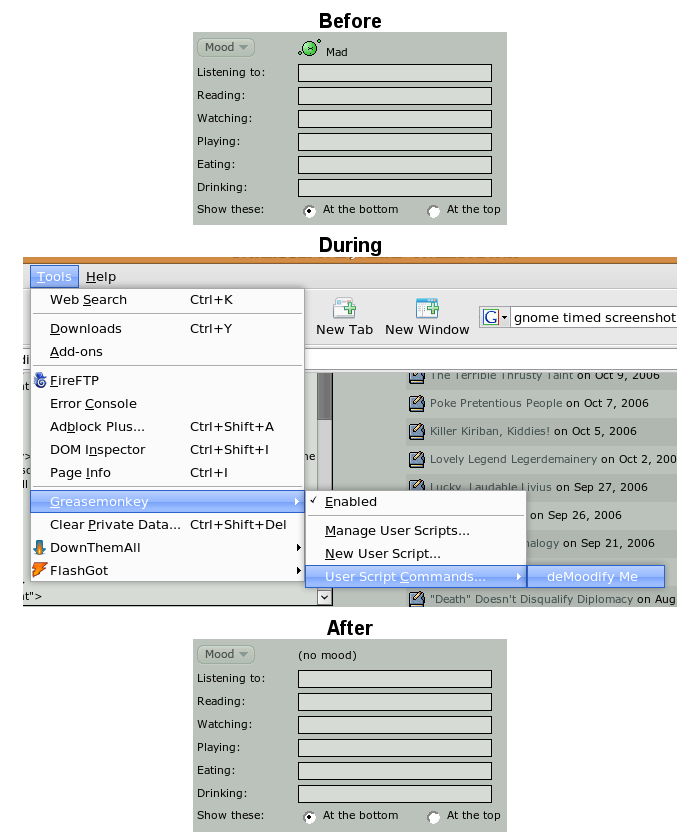Screen dimensions: 700x832
Task: Open The Terrible Thrusty Taint link
Action: [x=501, y=377]
